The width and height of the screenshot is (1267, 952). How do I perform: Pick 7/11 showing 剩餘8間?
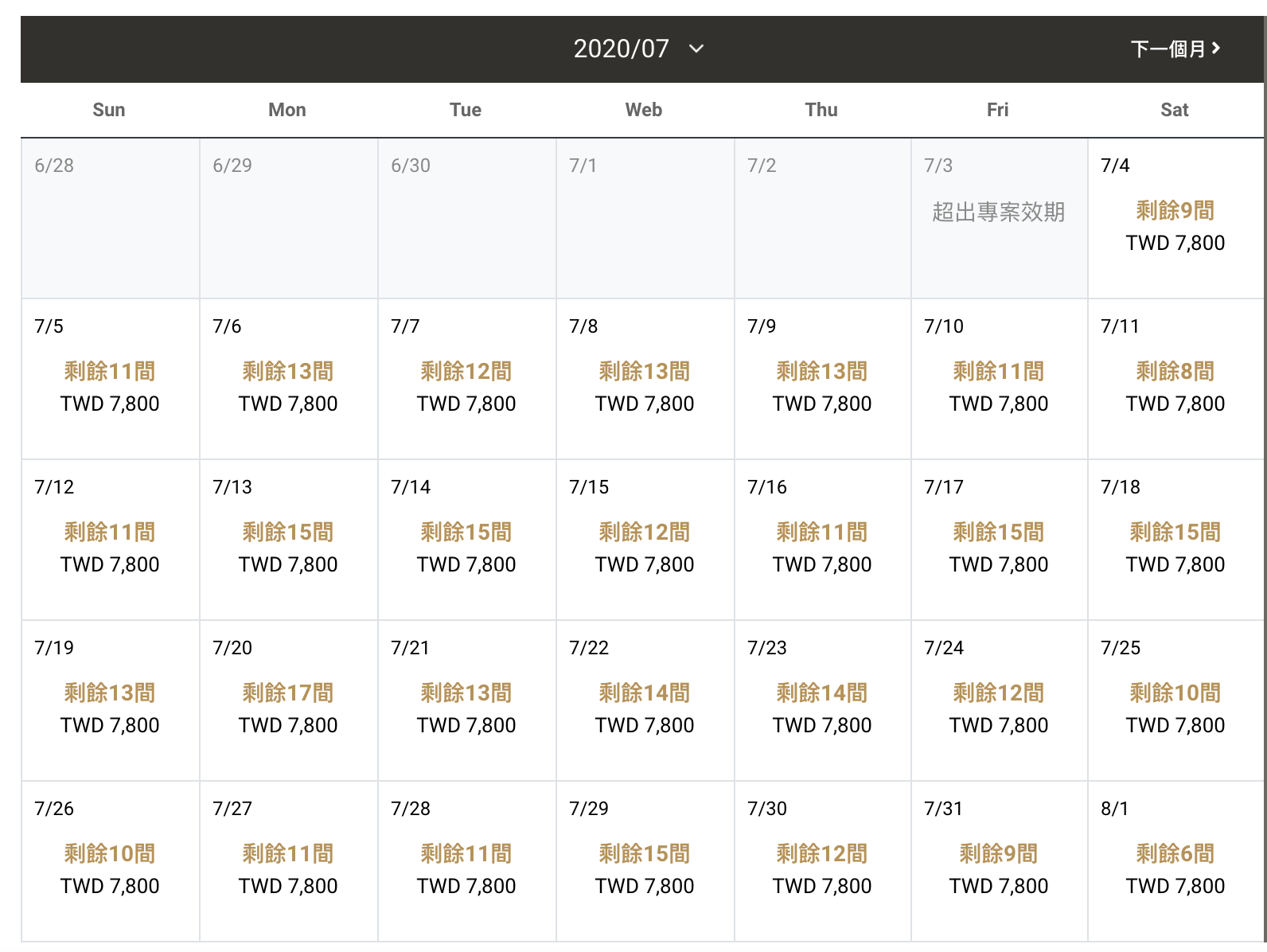click(1175, 380)
